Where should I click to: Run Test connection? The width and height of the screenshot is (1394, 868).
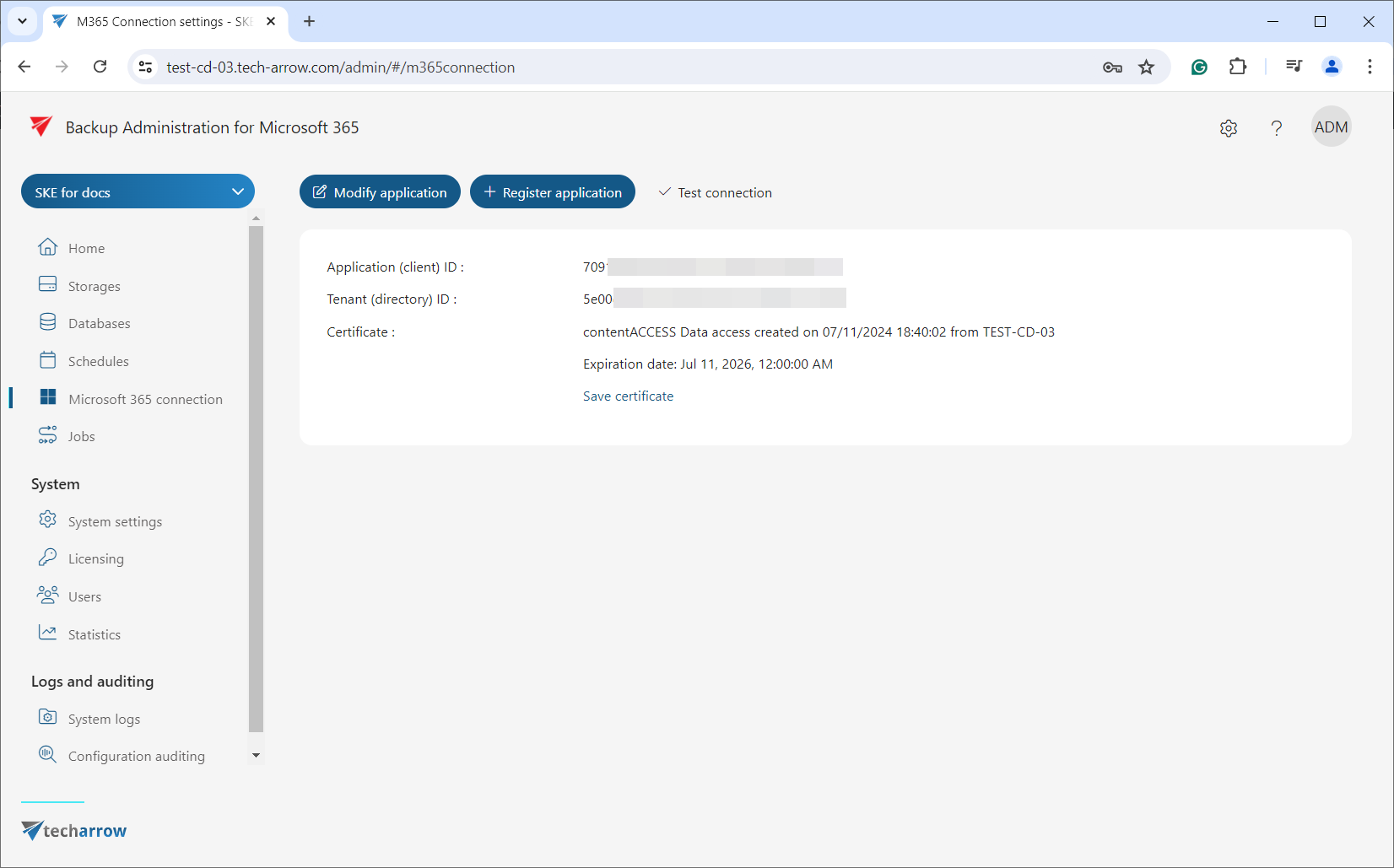coord(715,192)
